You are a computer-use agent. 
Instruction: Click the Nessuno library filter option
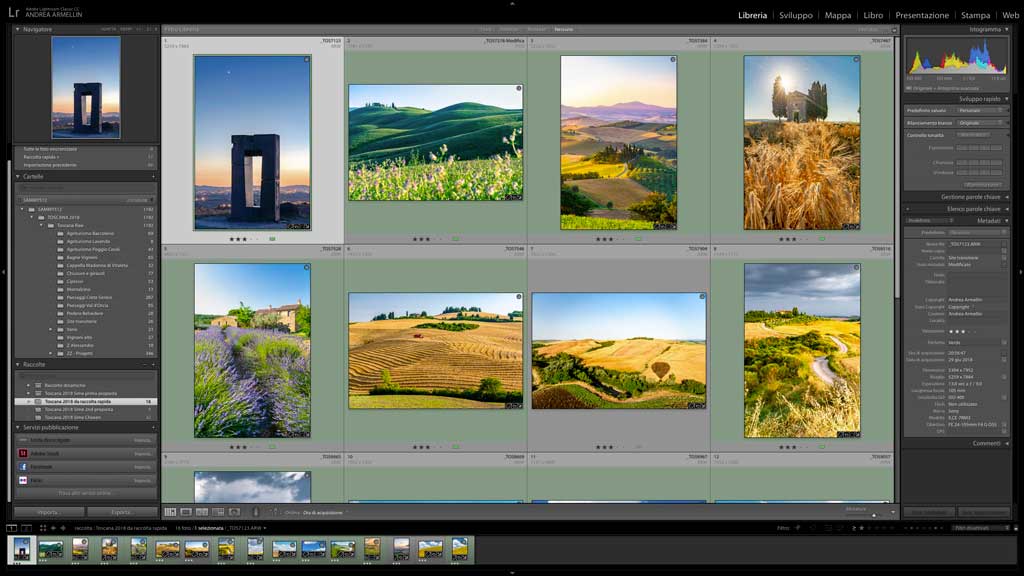click(564, 29)
